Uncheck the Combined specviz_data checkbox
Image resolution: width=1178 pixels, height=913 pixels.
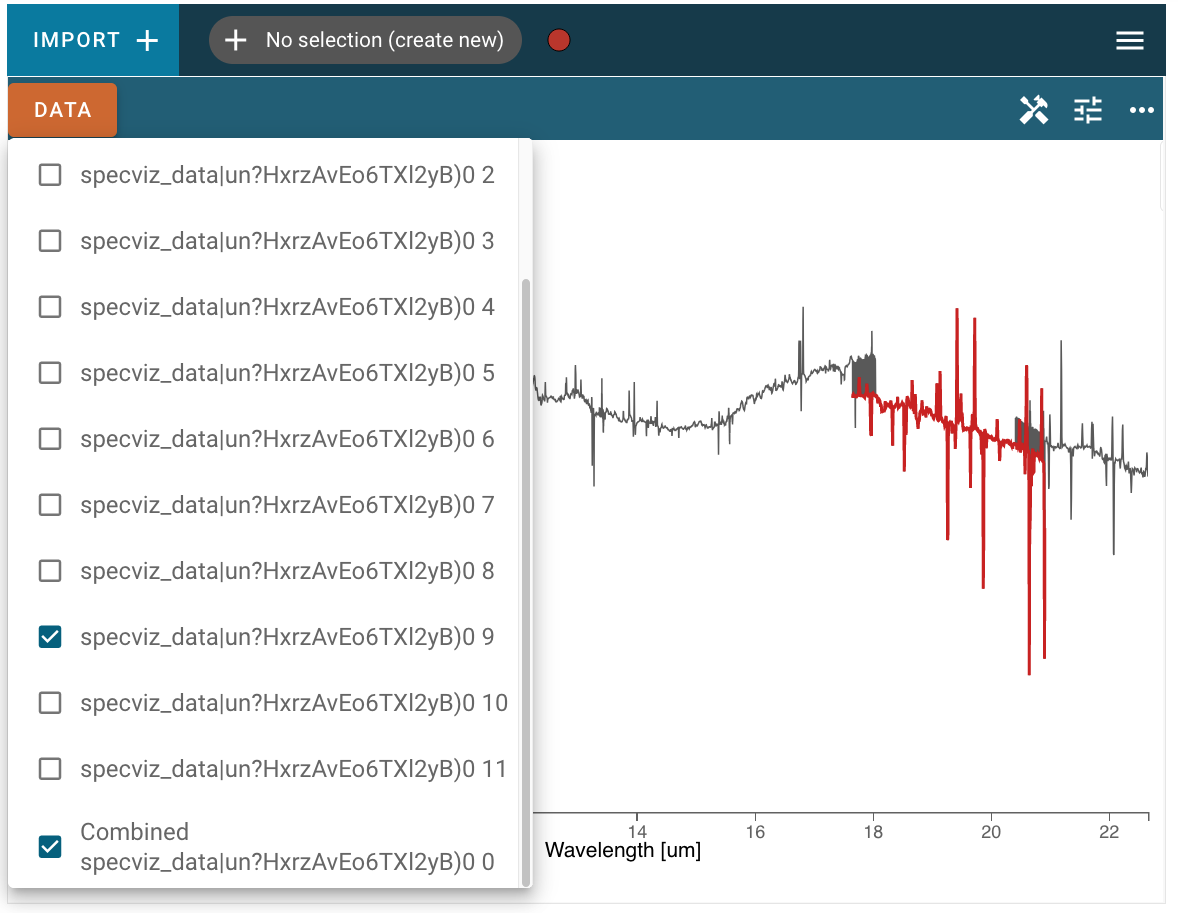tap(50, 846)
